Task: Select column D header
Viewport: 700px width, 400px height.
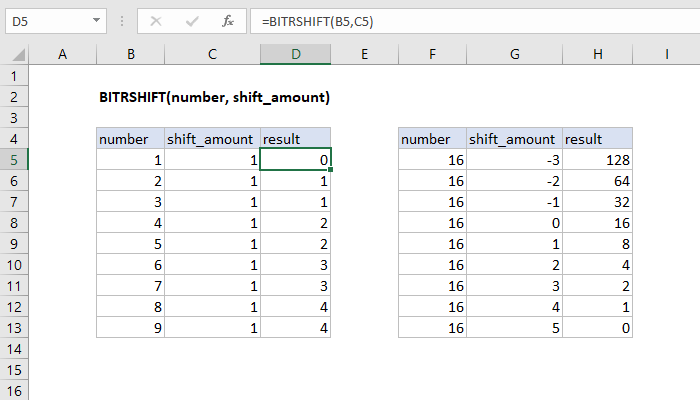Action: click(x=296, y=54)
